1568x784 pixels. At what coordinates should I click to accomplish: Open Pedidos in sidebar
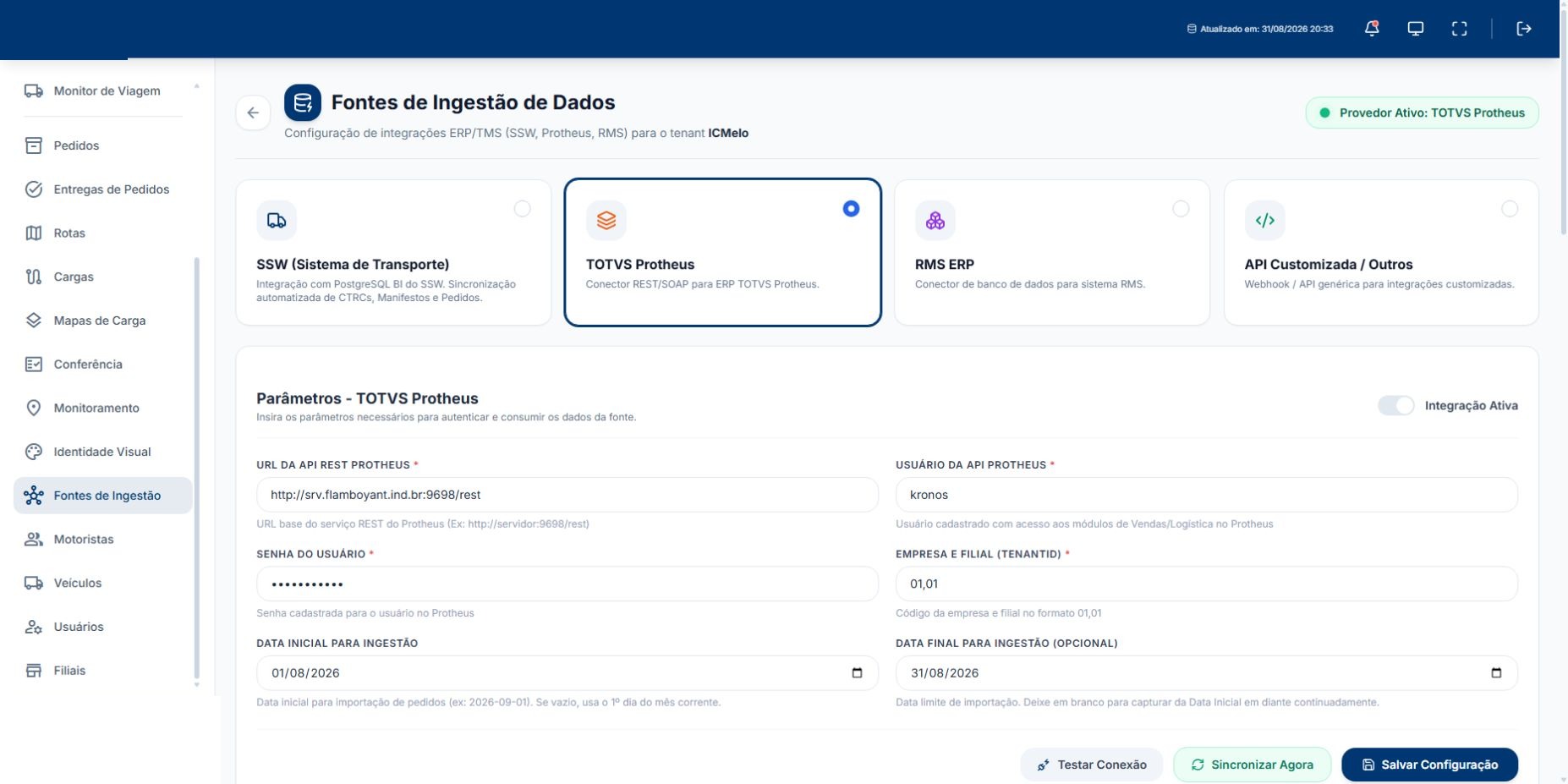tap(103, 145)
